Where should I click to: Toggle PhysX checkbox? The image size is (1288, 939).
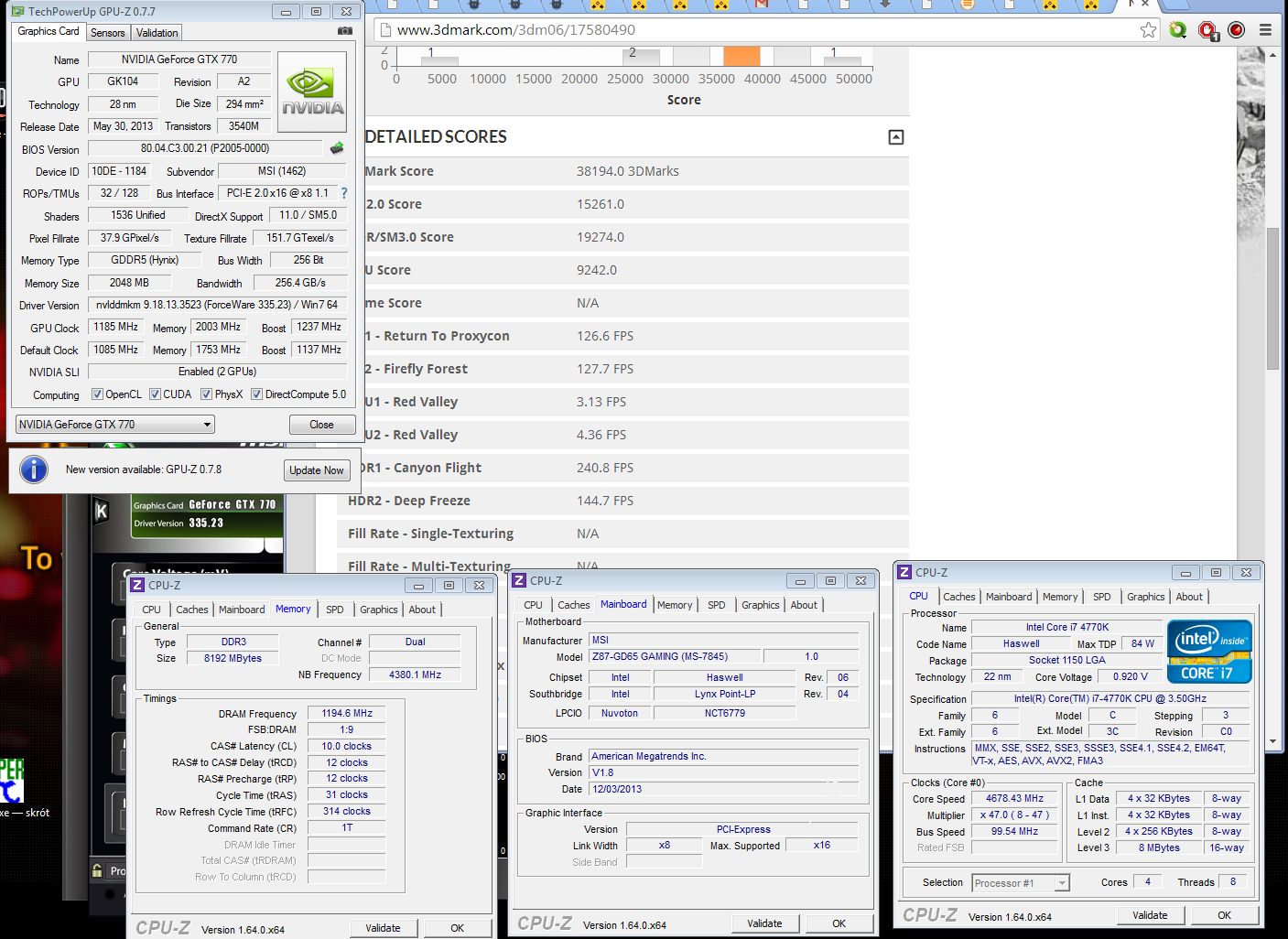tap(207, 394)
